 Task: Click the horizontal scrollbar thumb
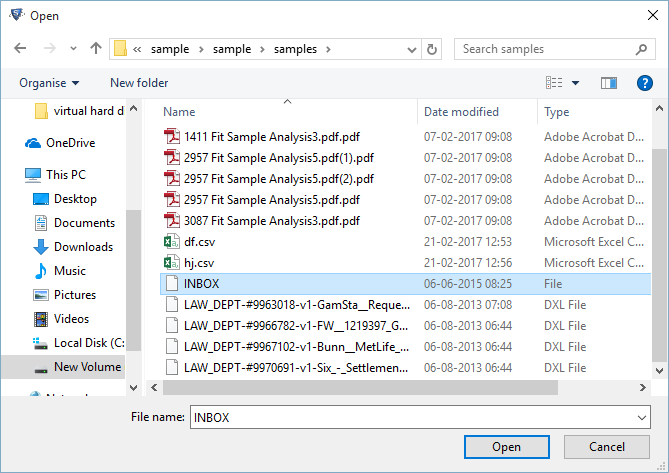coord(361,388)
